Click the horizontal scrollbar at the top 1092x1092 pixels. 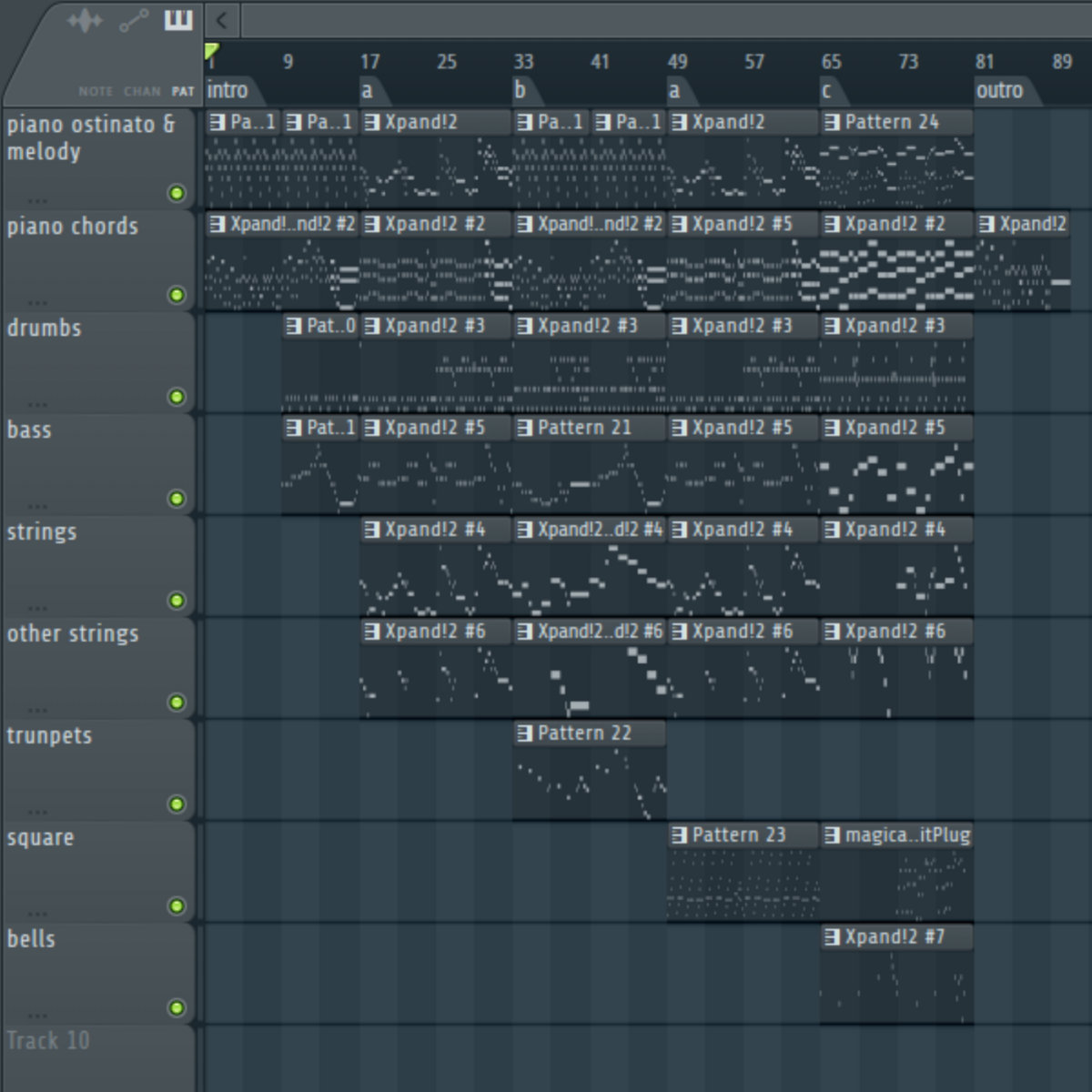tap(664, 20)
